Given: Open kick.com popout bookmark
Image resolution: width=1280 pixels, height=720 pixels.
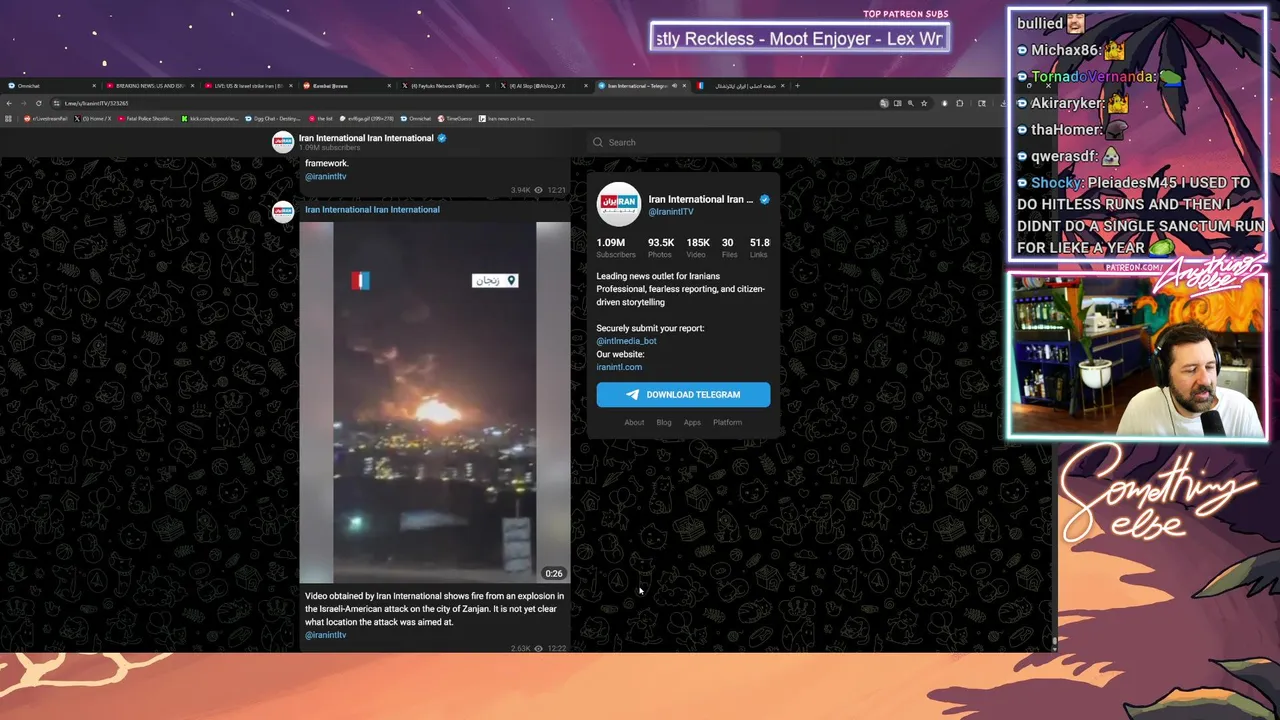Looking at the screenshot, I should [x=211, y=118].
